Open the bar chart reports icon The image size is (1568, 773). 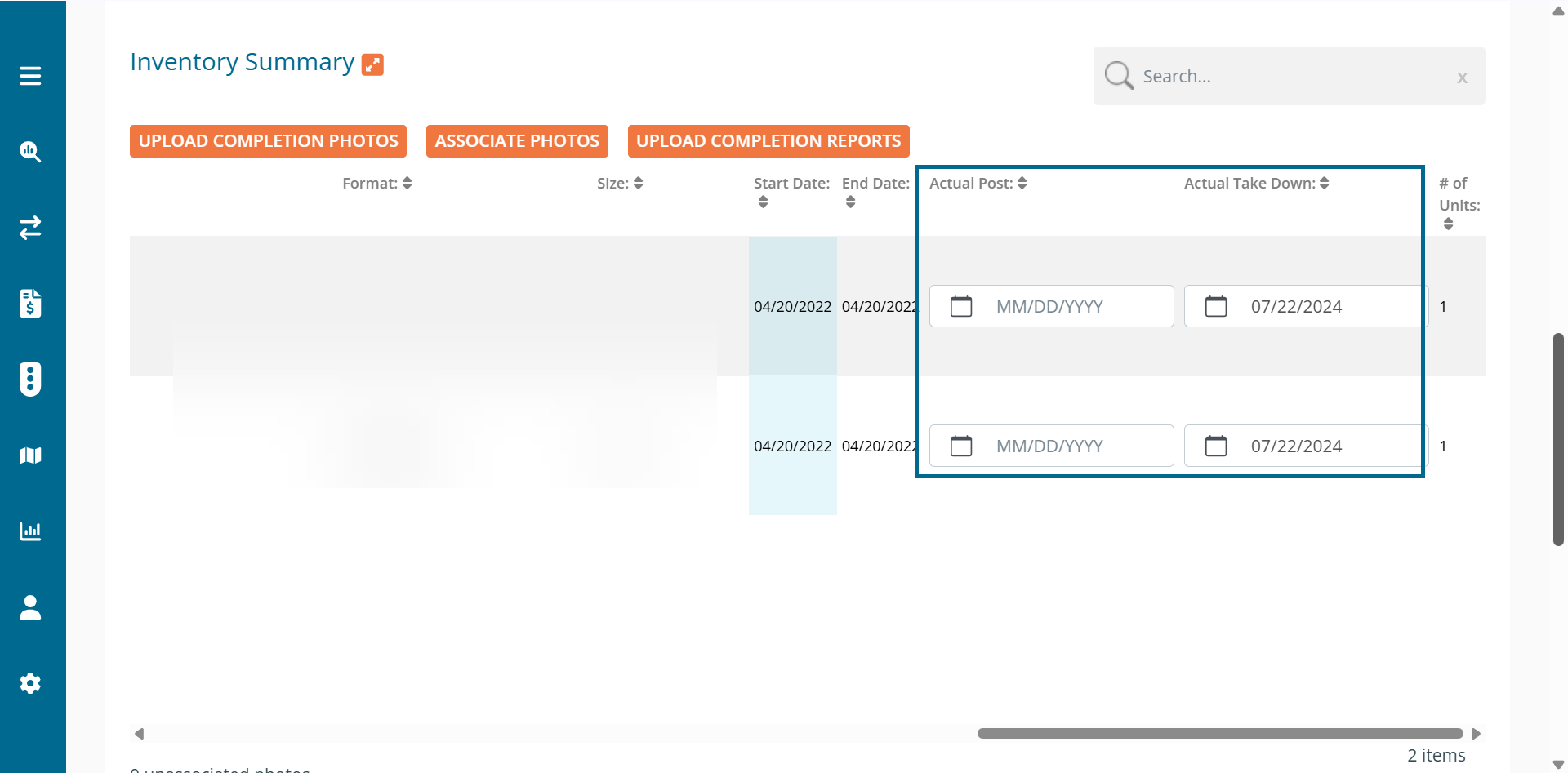(x=30, y=531)
